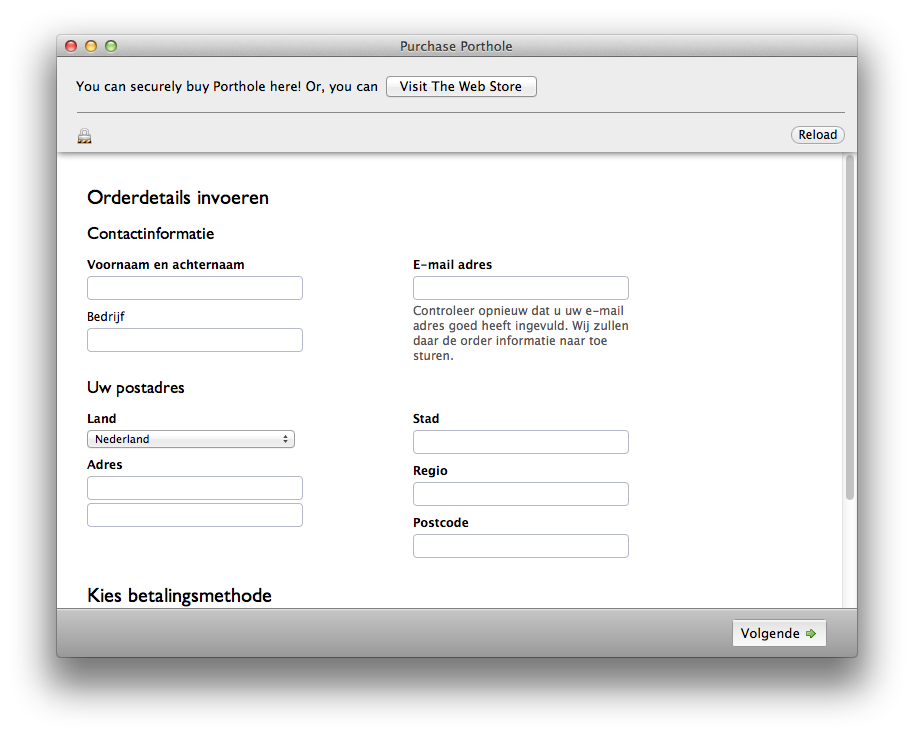Click the Bedrijf label
The width and height of the screenshot is (914, 736).
point(106,316)
